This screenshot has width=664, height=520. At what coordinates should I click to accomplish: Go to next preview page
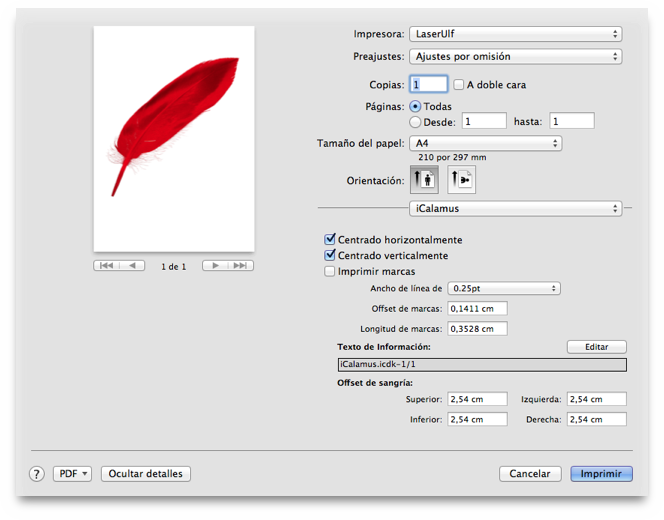[215, 266]
